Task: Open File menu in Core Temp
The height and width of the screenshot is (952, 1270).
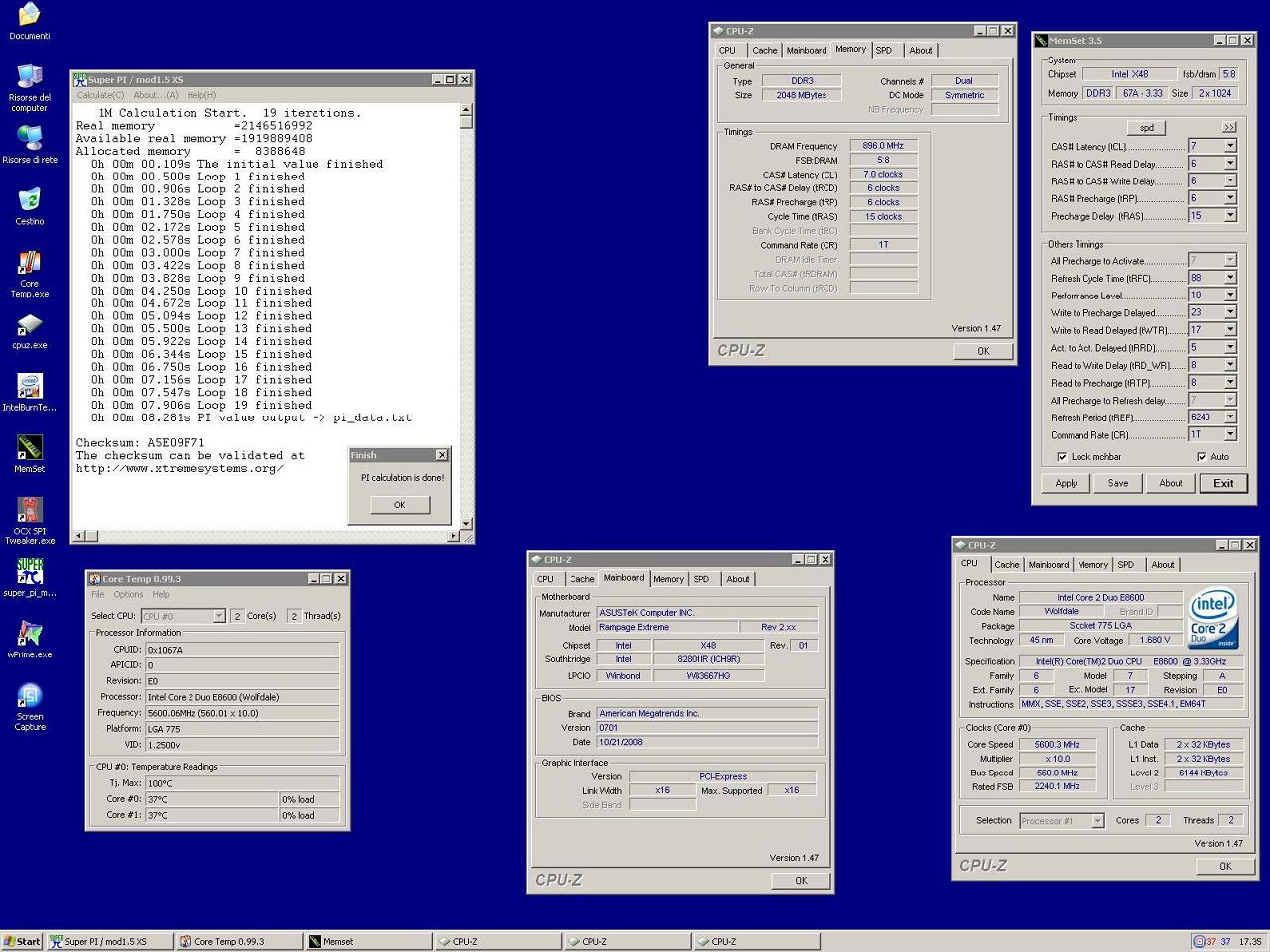Action: pos(98,595)
